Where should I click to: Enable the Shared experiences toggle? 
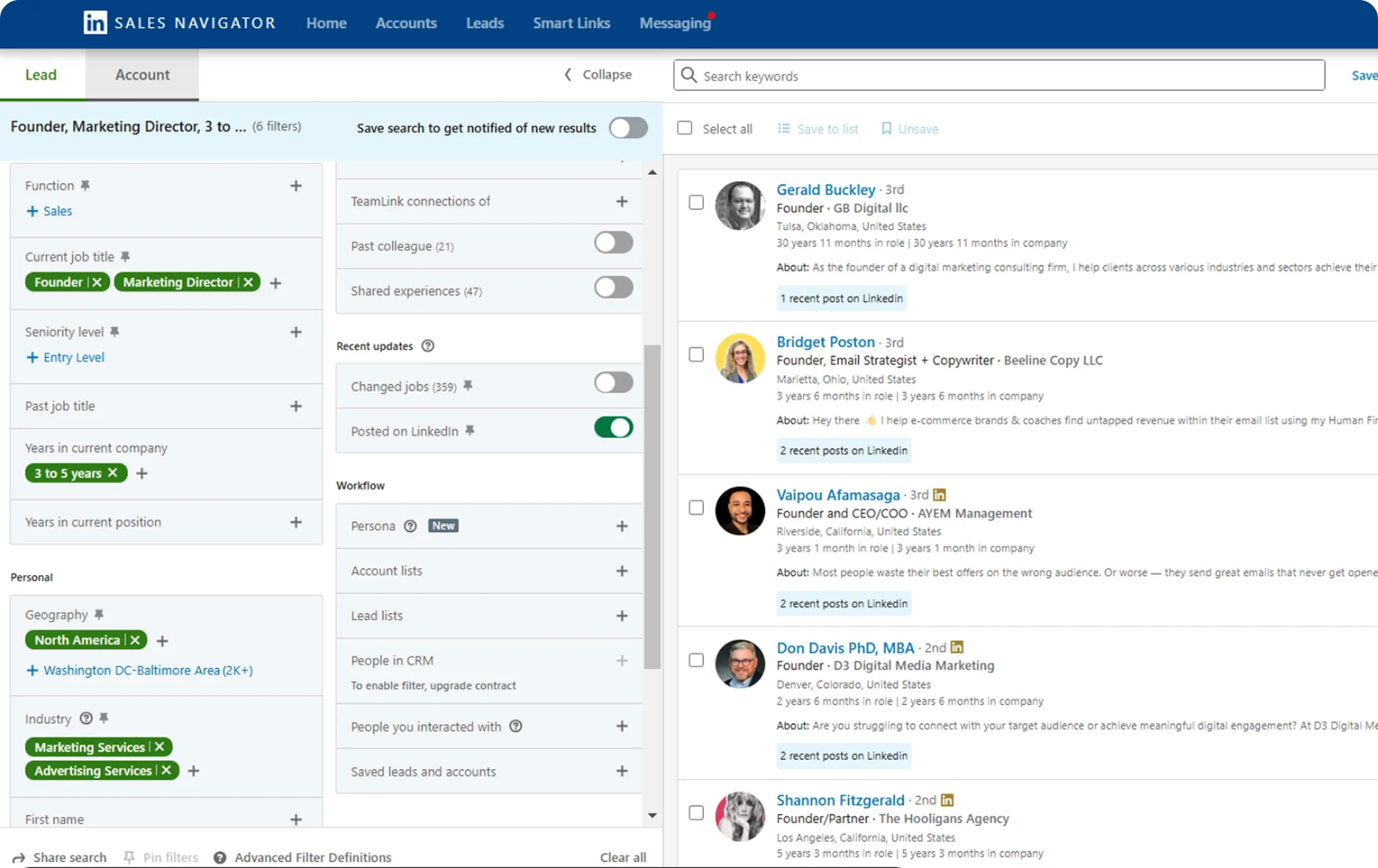[x=614, y=287]
